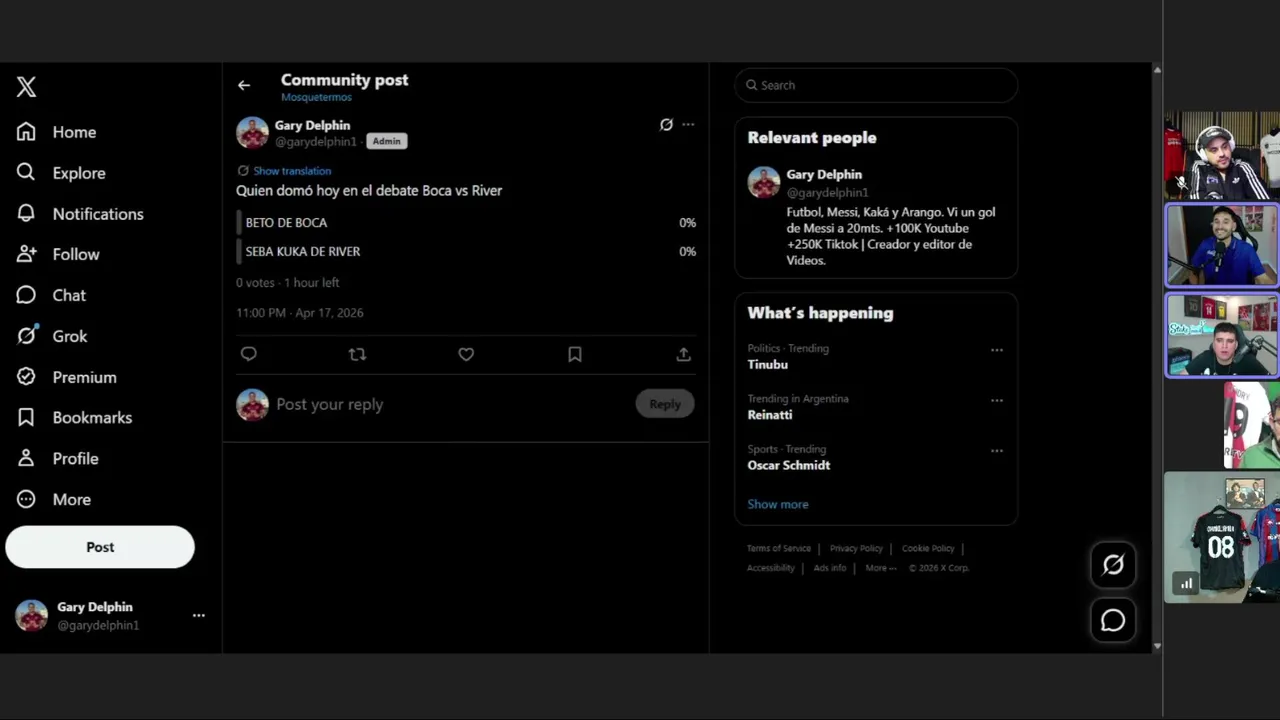Open the Mosquetermos community link
The height and width of the screenshot is (720, 1280).
pyautogui.click(x=316, y=97)
